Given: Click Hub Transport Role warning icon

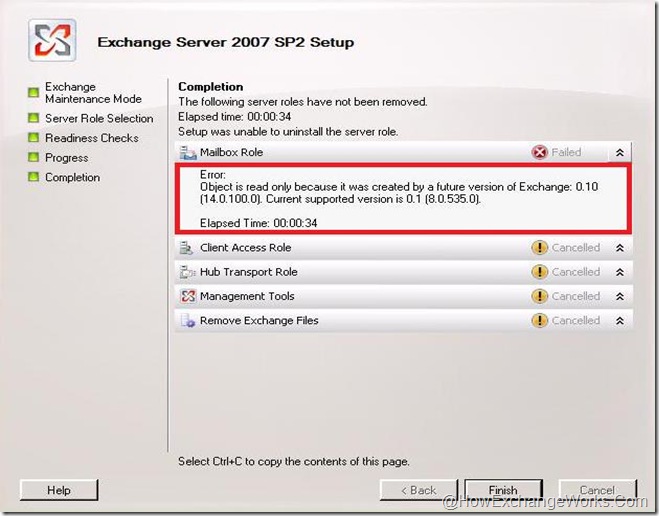Looking at the screenshot, I should coord(539,272).
